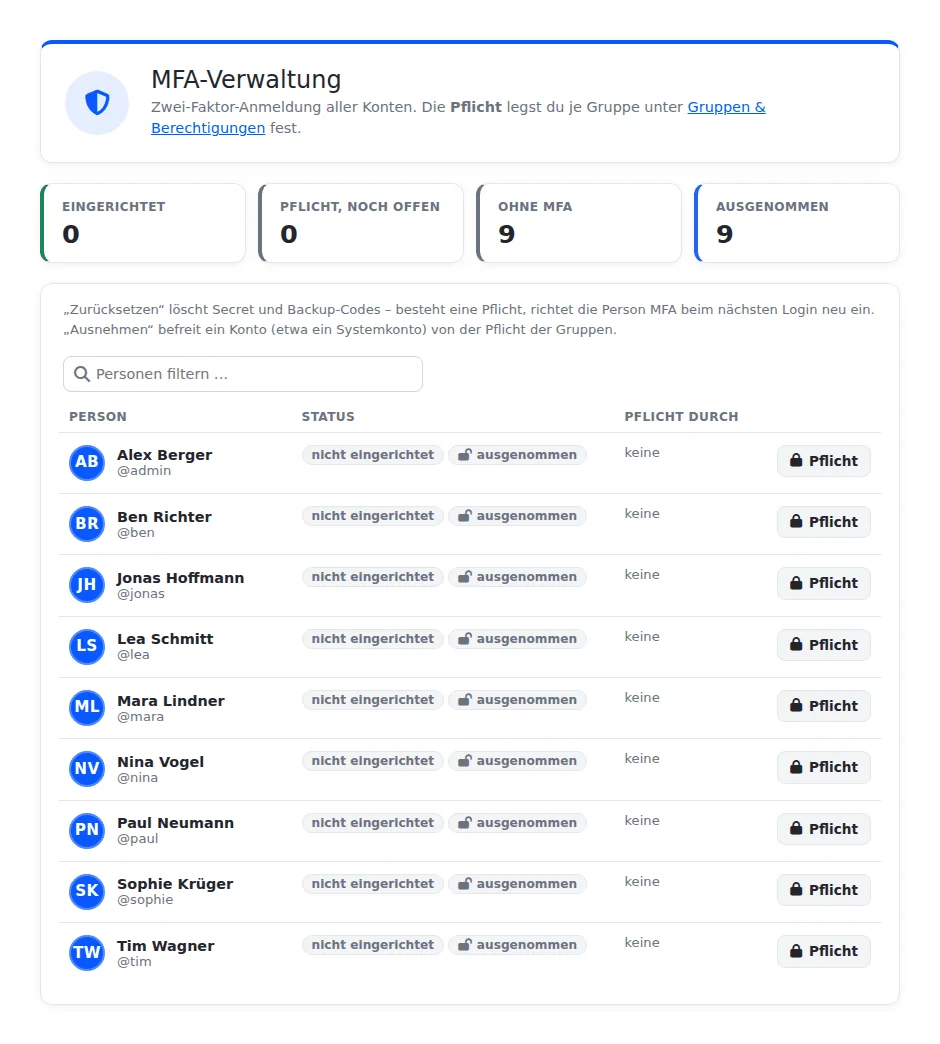This screenshot has width=940, height=1044.
Task: Select the Pflicht, noch offen stat card
Action: point(361,223)
